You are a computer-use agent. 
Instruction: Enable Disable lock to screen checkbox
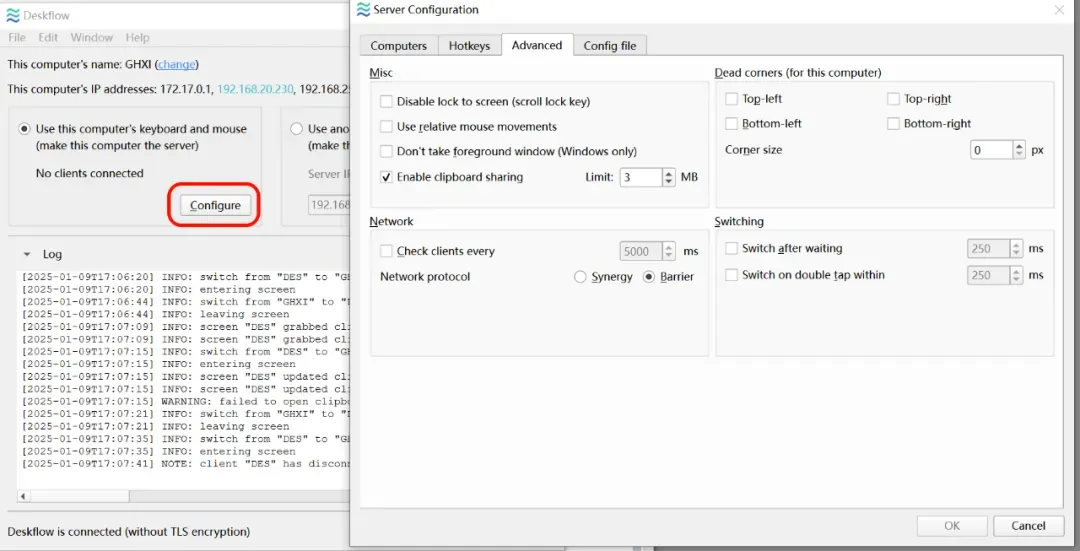tap(386, 101)
